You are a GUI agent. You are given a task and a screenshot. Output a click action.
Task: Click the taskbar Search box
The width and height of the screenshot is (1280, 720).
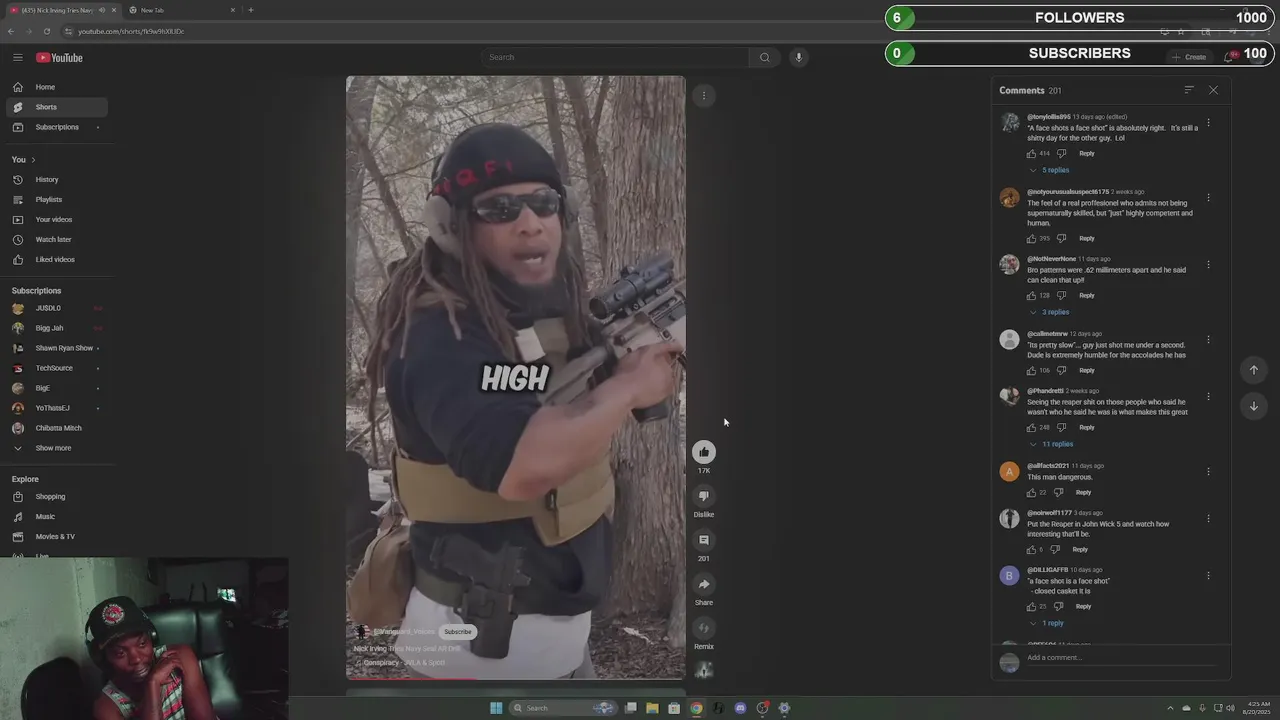(x=565, y=708)
